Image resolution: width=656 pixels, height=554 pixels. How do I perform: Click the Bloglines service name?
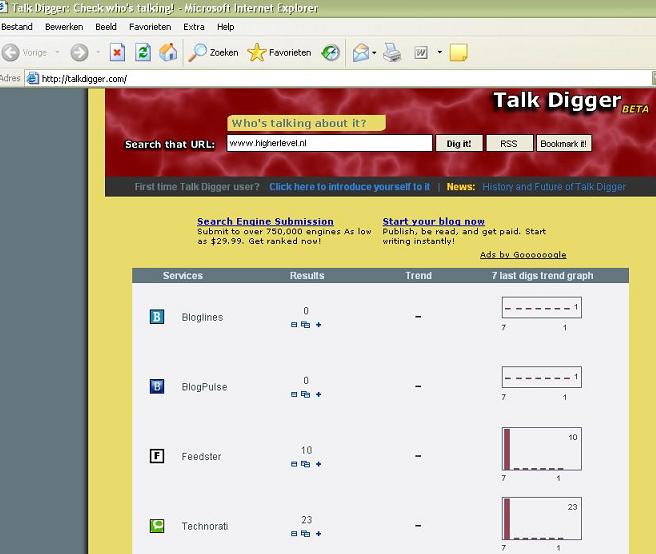[x=202, y=317]
